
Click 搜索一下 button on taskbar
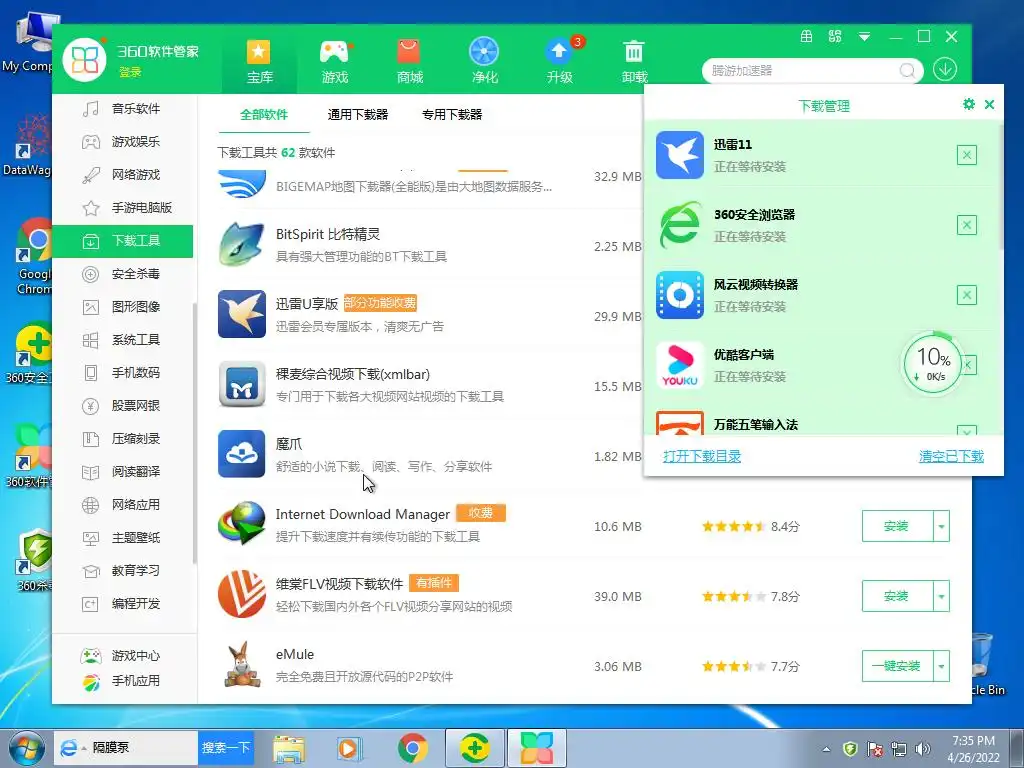point(226,748)
